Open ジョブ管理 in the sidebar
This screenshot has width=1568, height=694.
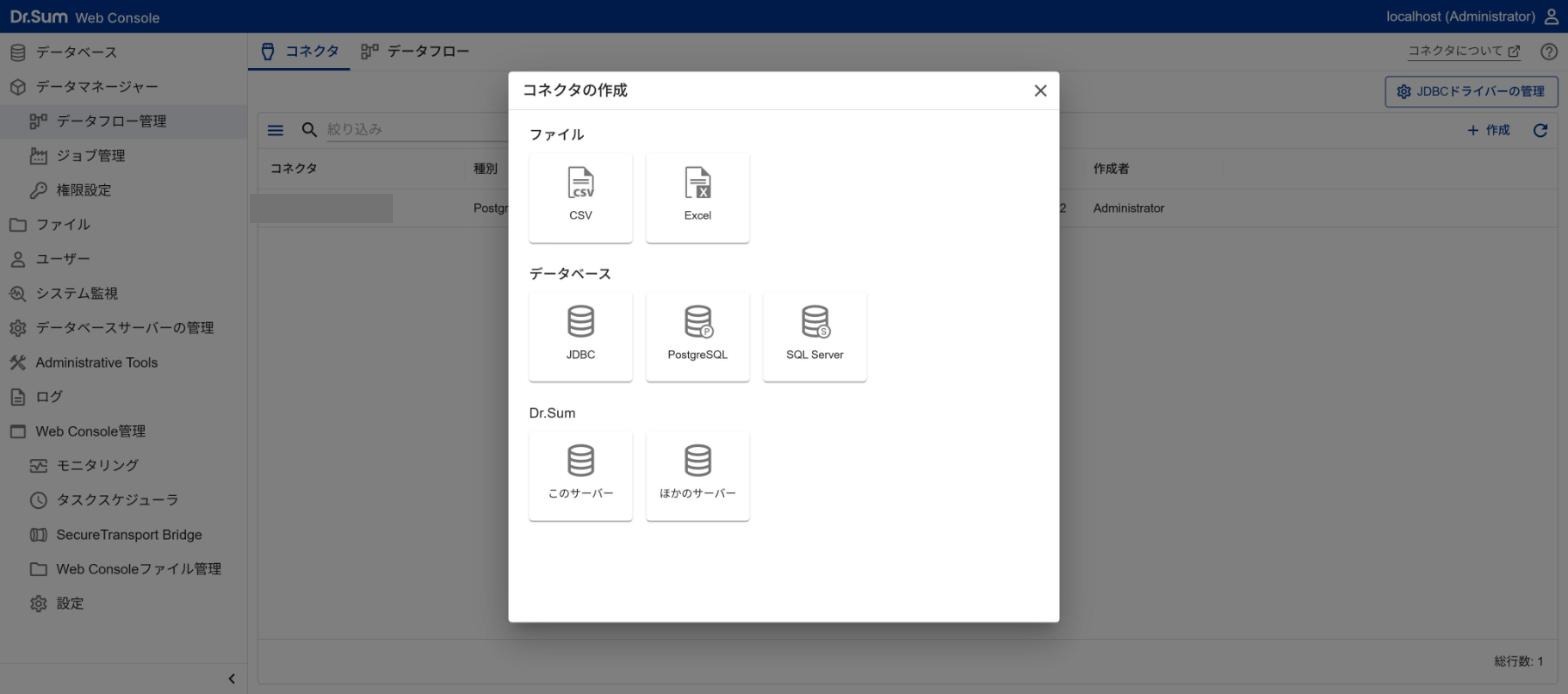coord(123,156)
